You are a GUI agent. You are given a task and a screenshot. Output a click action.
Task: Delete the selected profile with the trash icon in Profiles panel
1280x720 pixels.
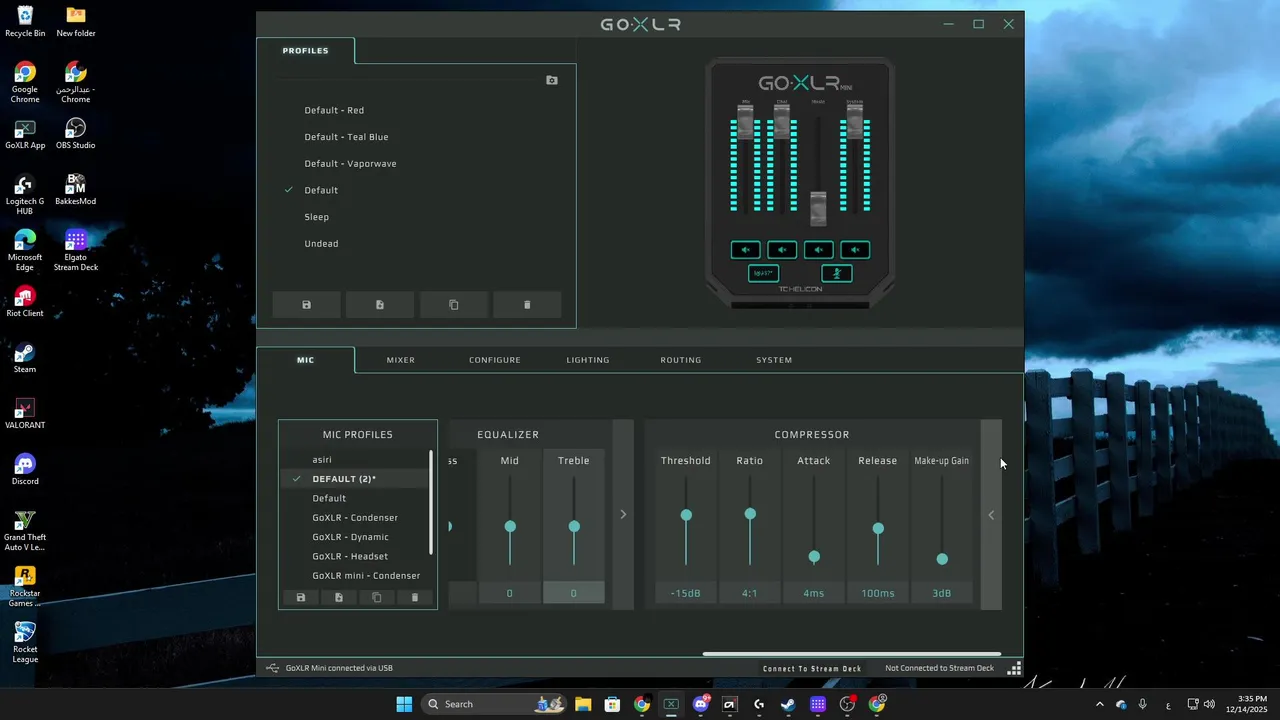tap(528, 305)
